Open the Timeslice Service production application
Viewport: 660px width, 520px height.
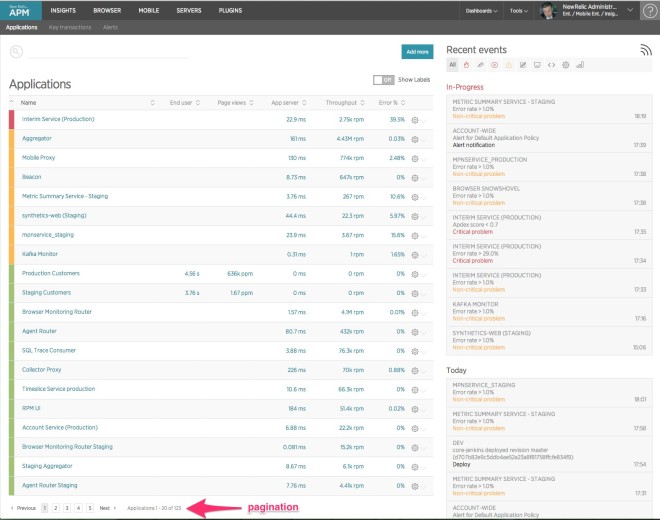coord(59,389)
